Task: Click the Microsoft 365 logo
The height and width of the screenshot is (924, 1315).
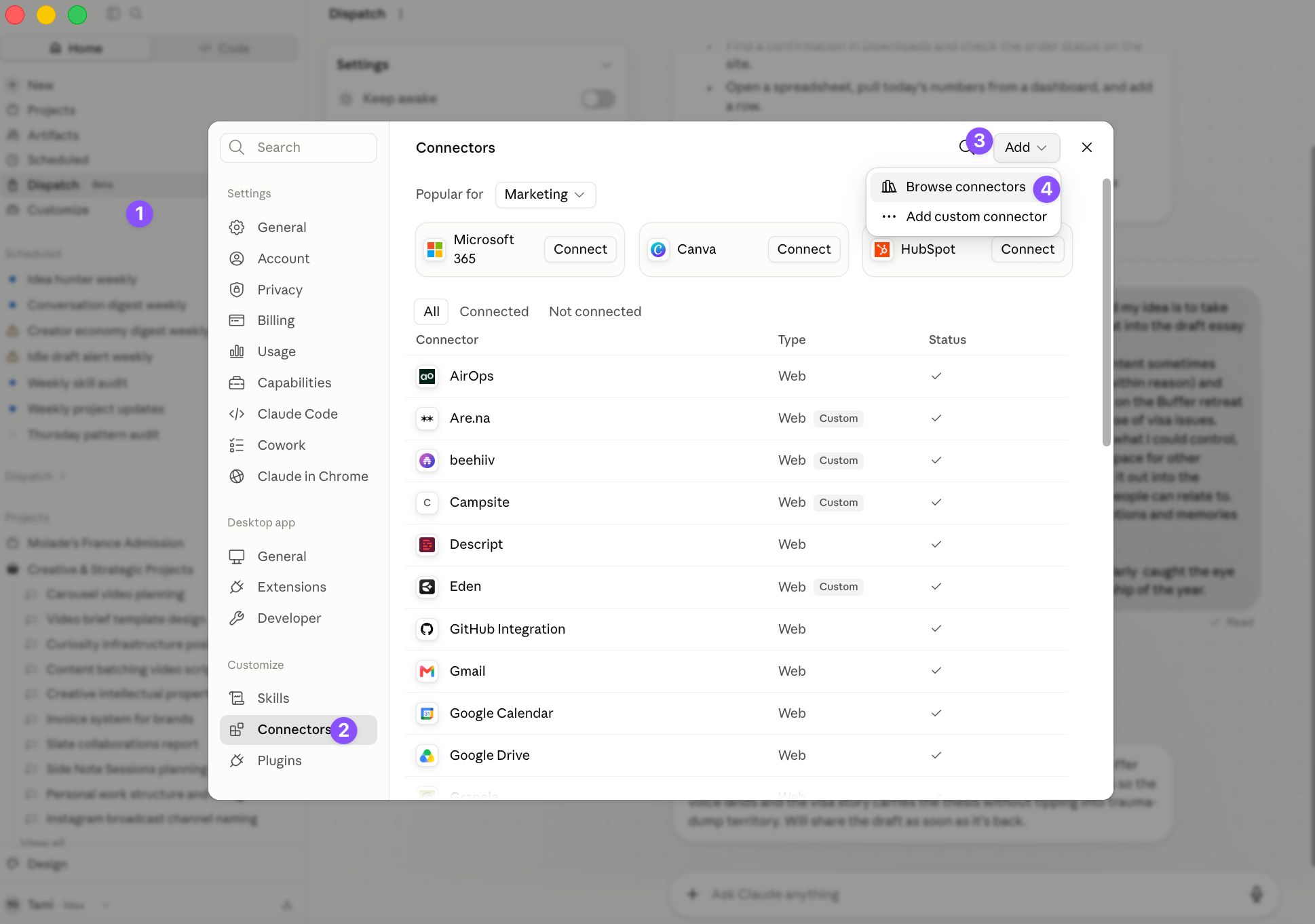Action: tap(435, 250)
